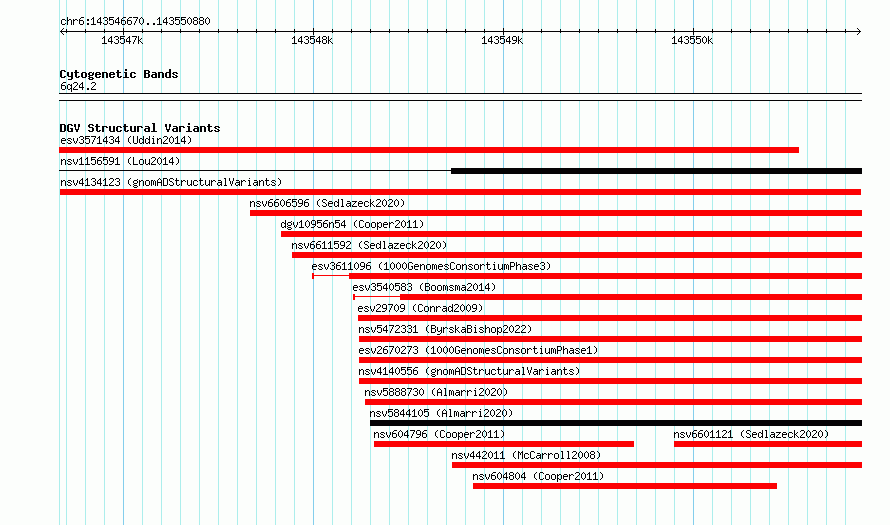
Task: Click the chr6:143546670..143550880 coordinates text
Action: click(x=135, y=21)
